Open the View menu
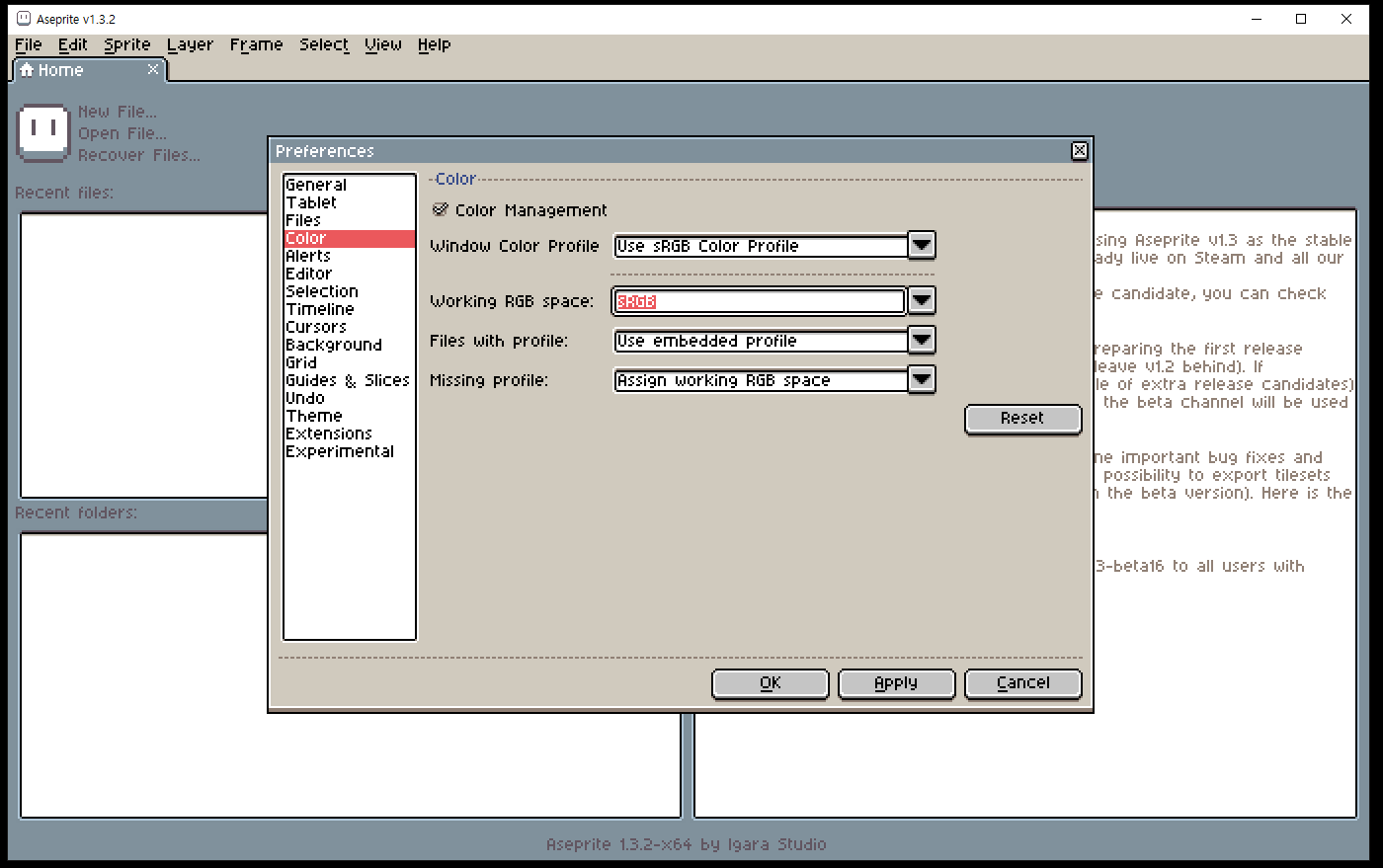Image resolution: width=1383 pixels, height=868 pixels. click(383, 44)
